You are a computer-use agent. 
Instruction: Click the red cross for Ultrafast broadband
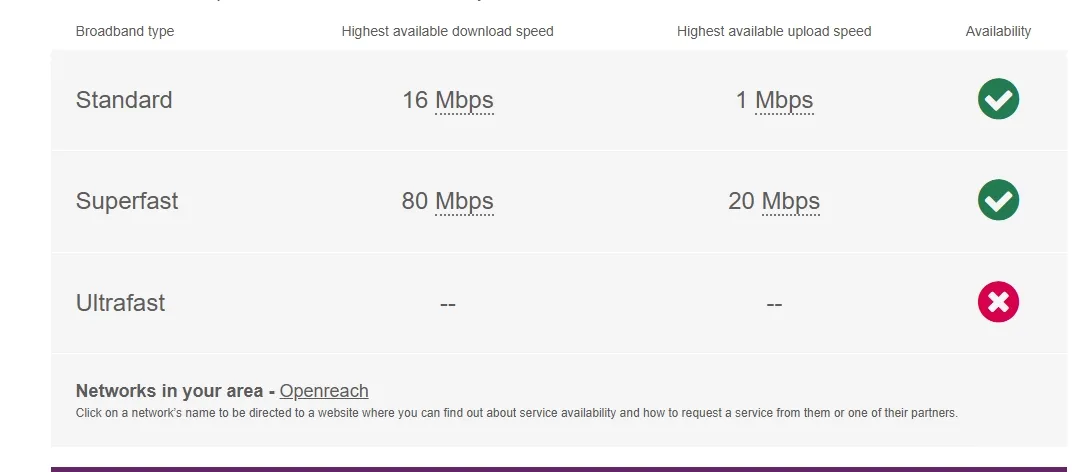click(998, 302)
